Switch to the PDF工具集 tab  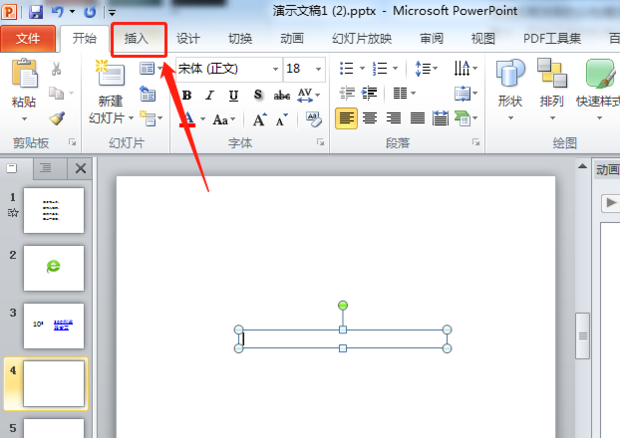pyautogui.click(x=552, y=39)
